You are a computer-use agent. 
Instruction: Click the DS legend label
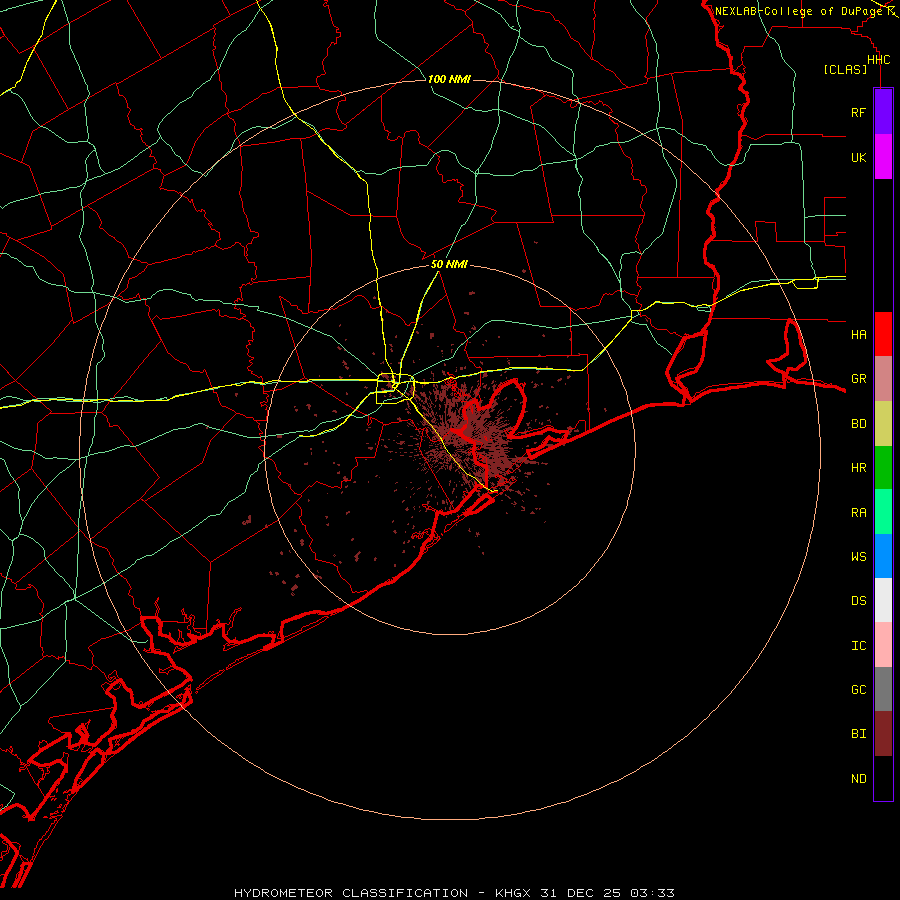pos(858,601)
